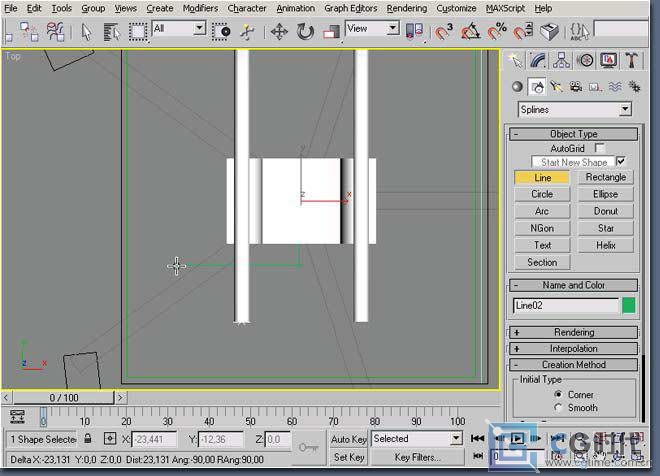Open the Selected key filter dropdown
The height and width of the screenshot is (476, 660).
pyautogui.click(x=456, y=439)
